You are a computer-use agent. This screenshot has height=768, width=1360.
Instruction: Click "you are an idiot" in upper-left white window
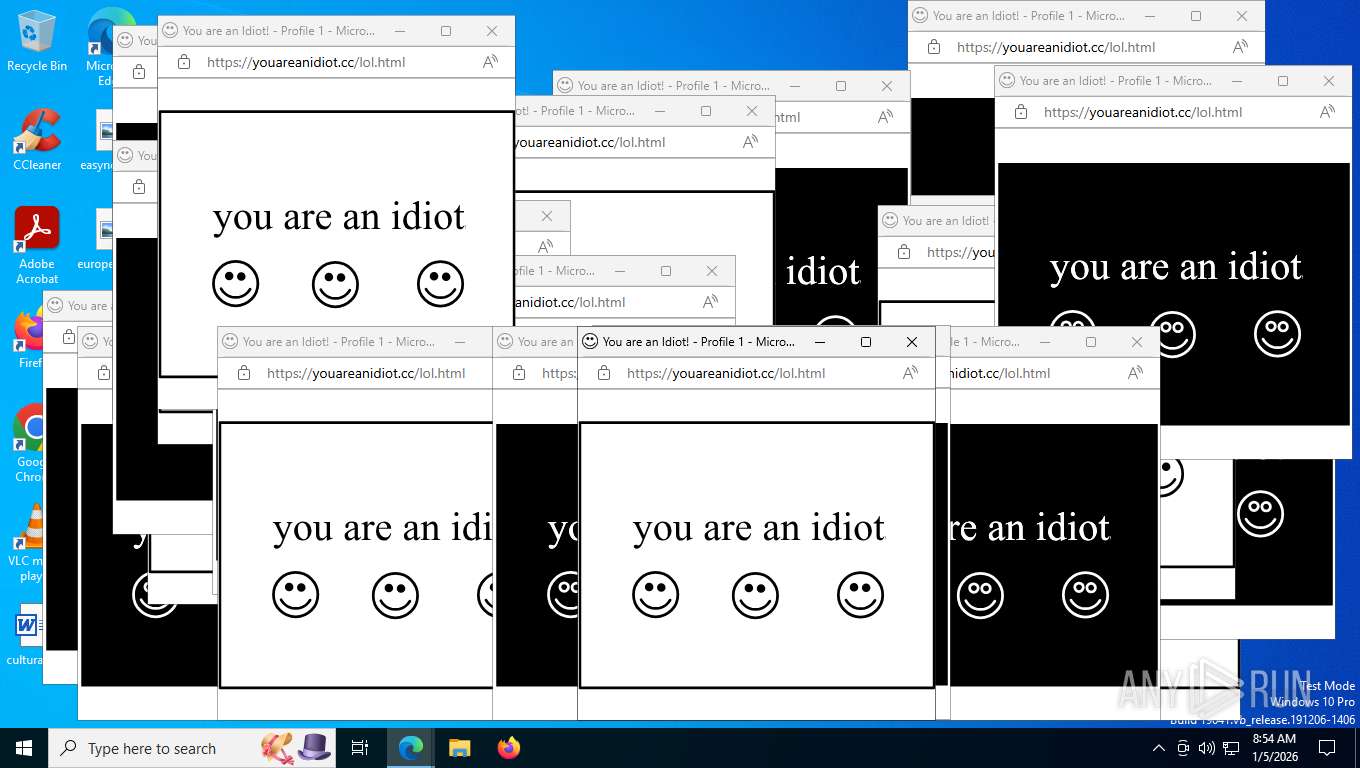[x=339, y=216]
